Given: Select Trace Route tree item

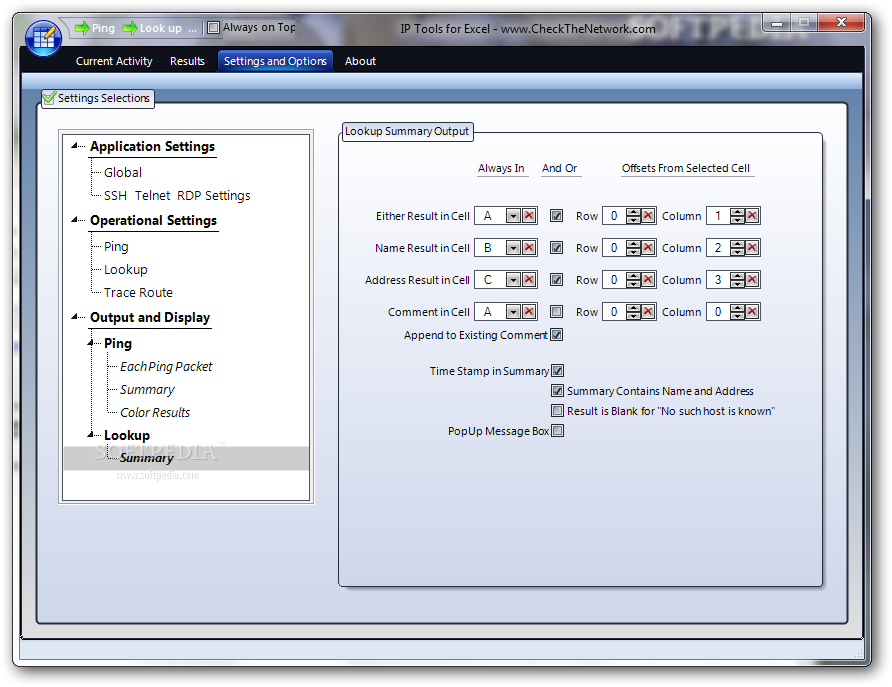Looking at the screenshot, I should (138, 292).
